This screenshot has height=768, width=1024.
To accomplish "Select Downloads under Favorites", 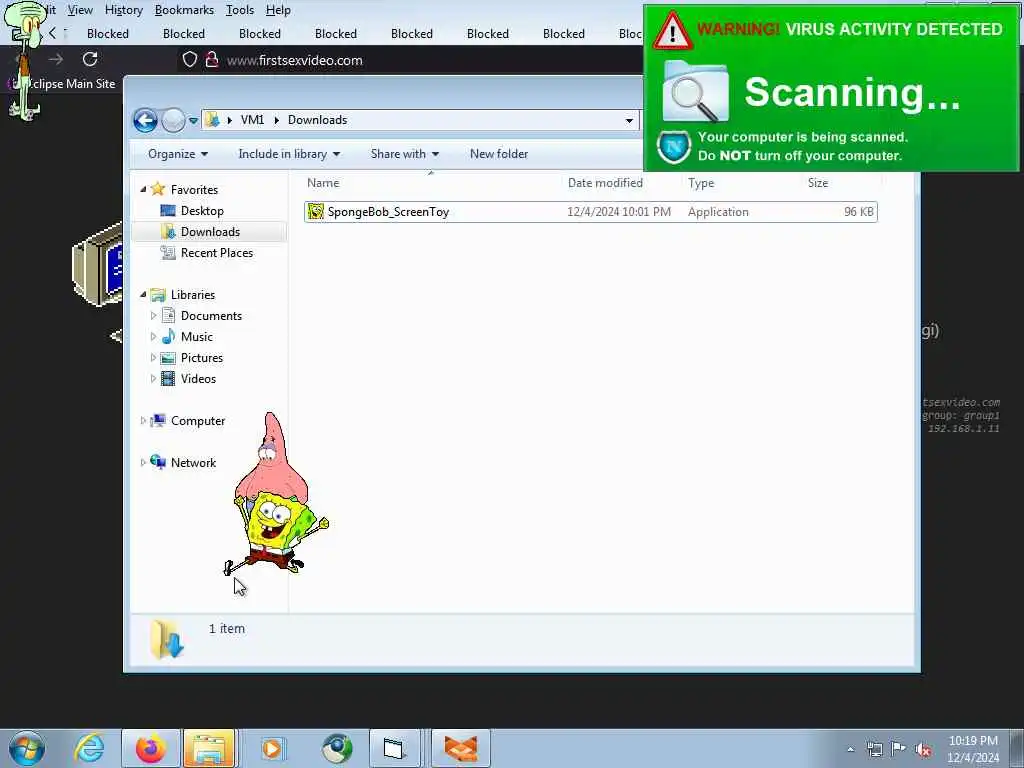I will coord(210,232).
